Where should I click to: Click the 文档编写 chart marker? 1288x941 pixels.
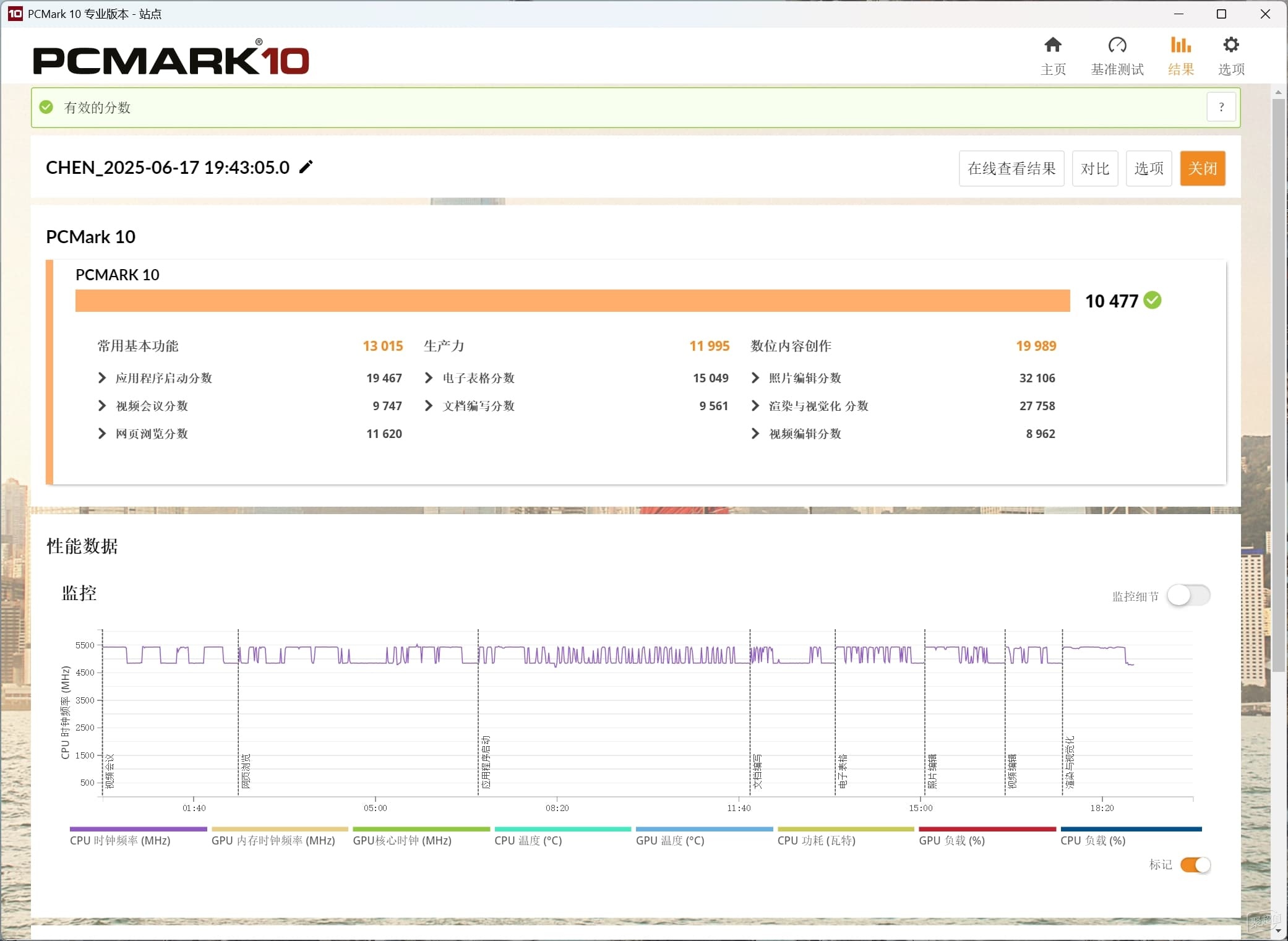(758, 771)
